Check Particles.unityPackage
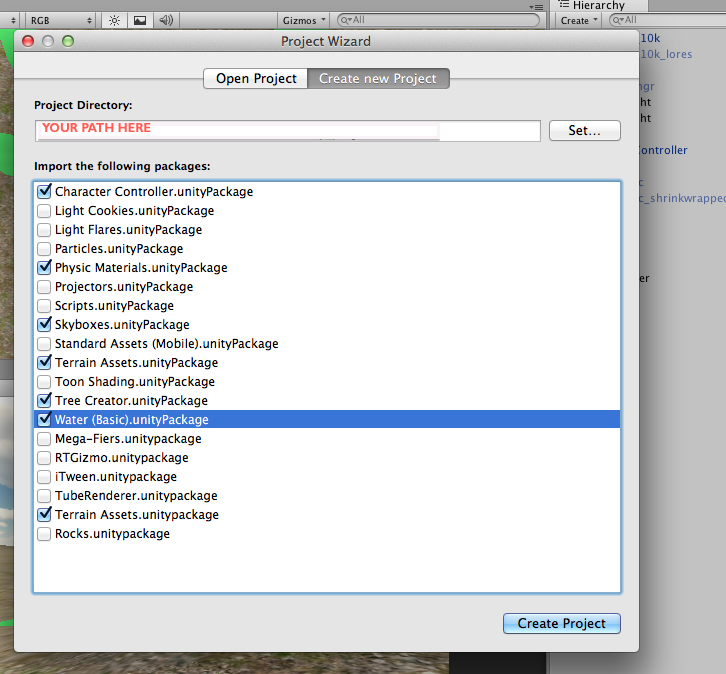 pos(44,249)
